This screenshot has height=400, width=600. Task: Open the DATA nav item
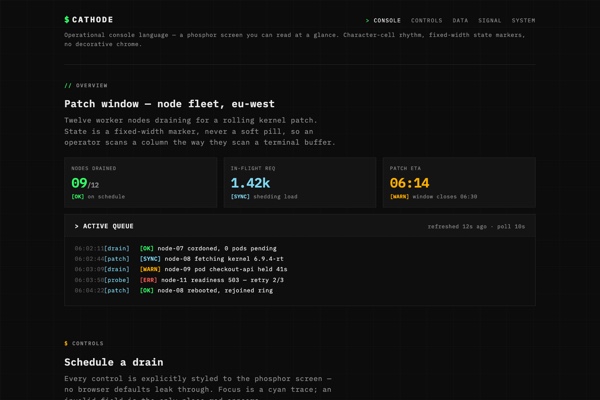pyautogui.click(x=460, y=20)
